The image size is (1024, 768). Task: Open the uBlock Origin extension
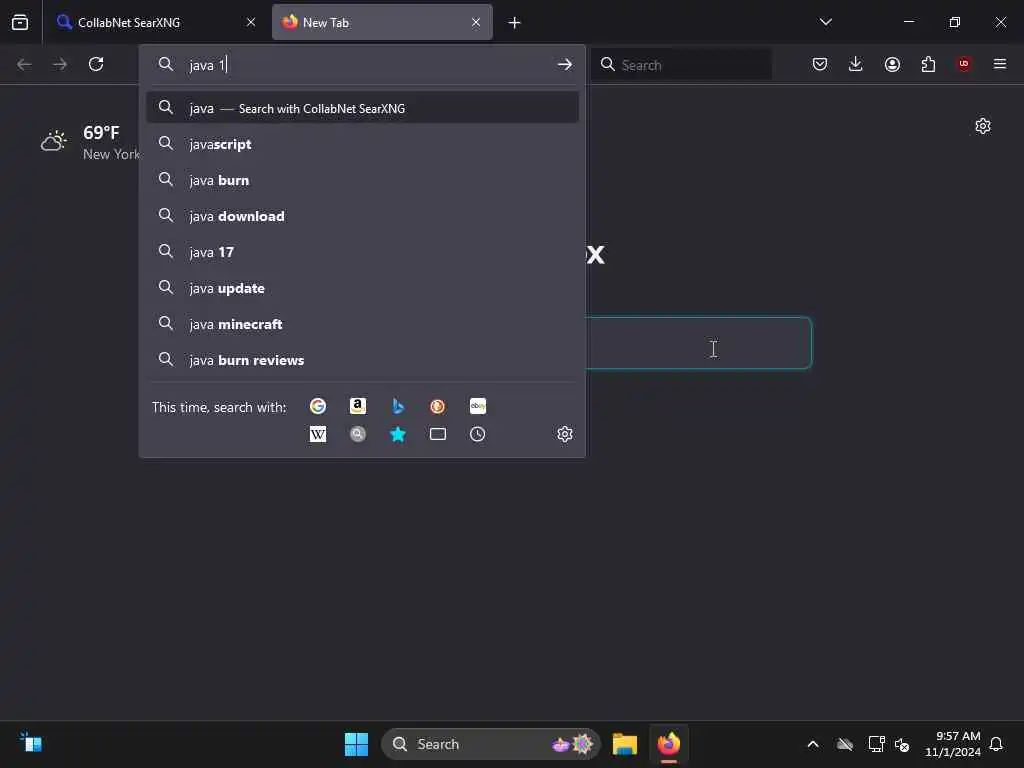[x=964, y=64]
